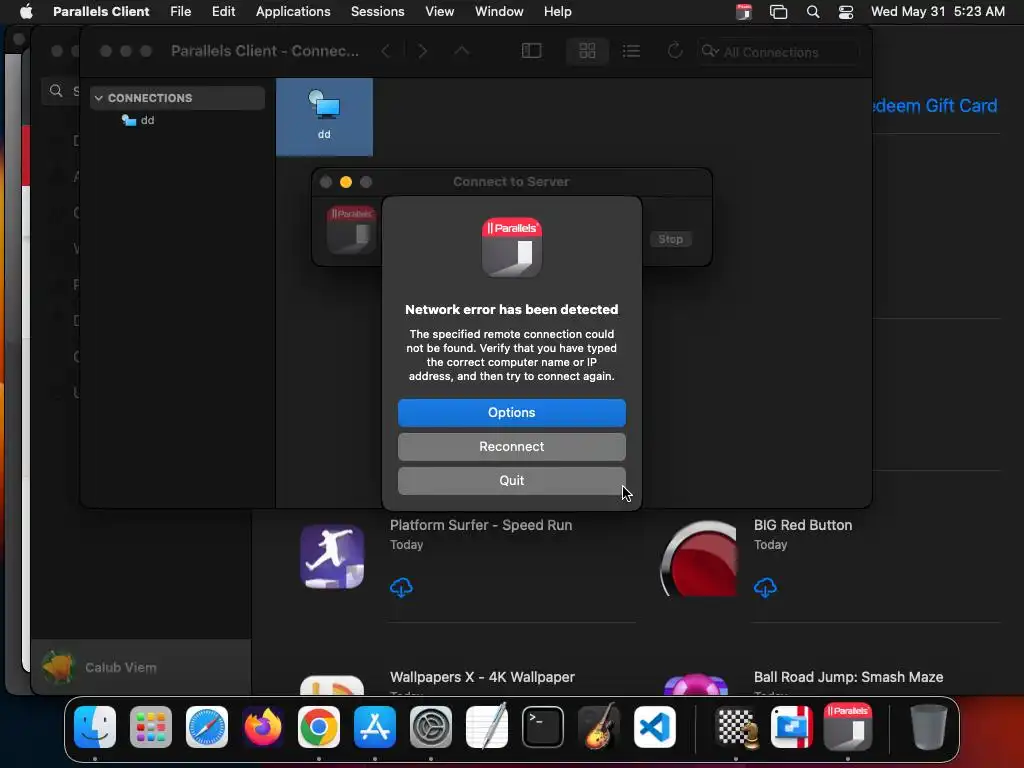Image resolution: width=1024 pixels, height=768 pixels.
Task: Open Finder from the Dock
Action: click(x=95, y=727)
